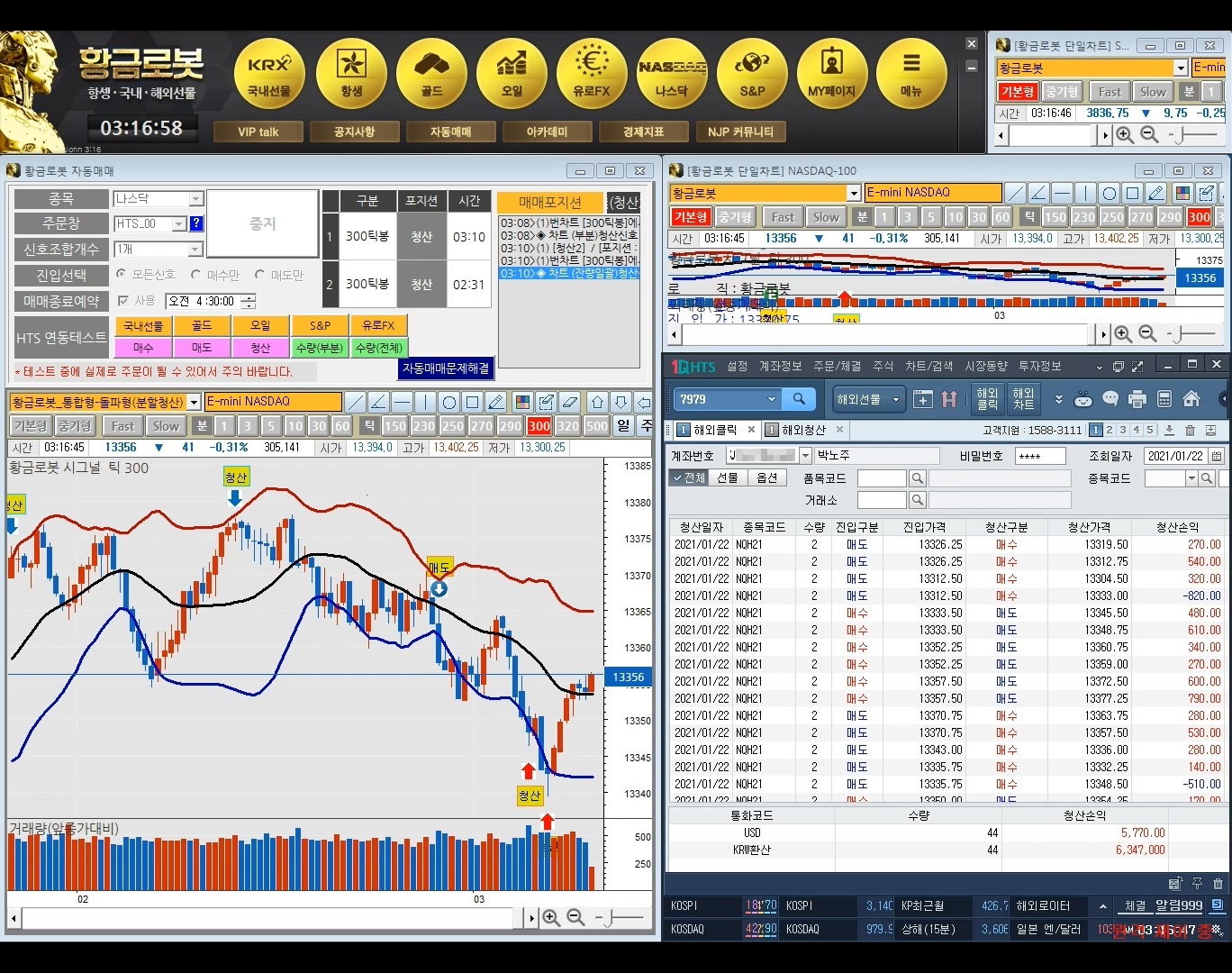This screenshot has width=1232, height=973.
Task: Click the pink 매수 test button
Action: [143, 348]
